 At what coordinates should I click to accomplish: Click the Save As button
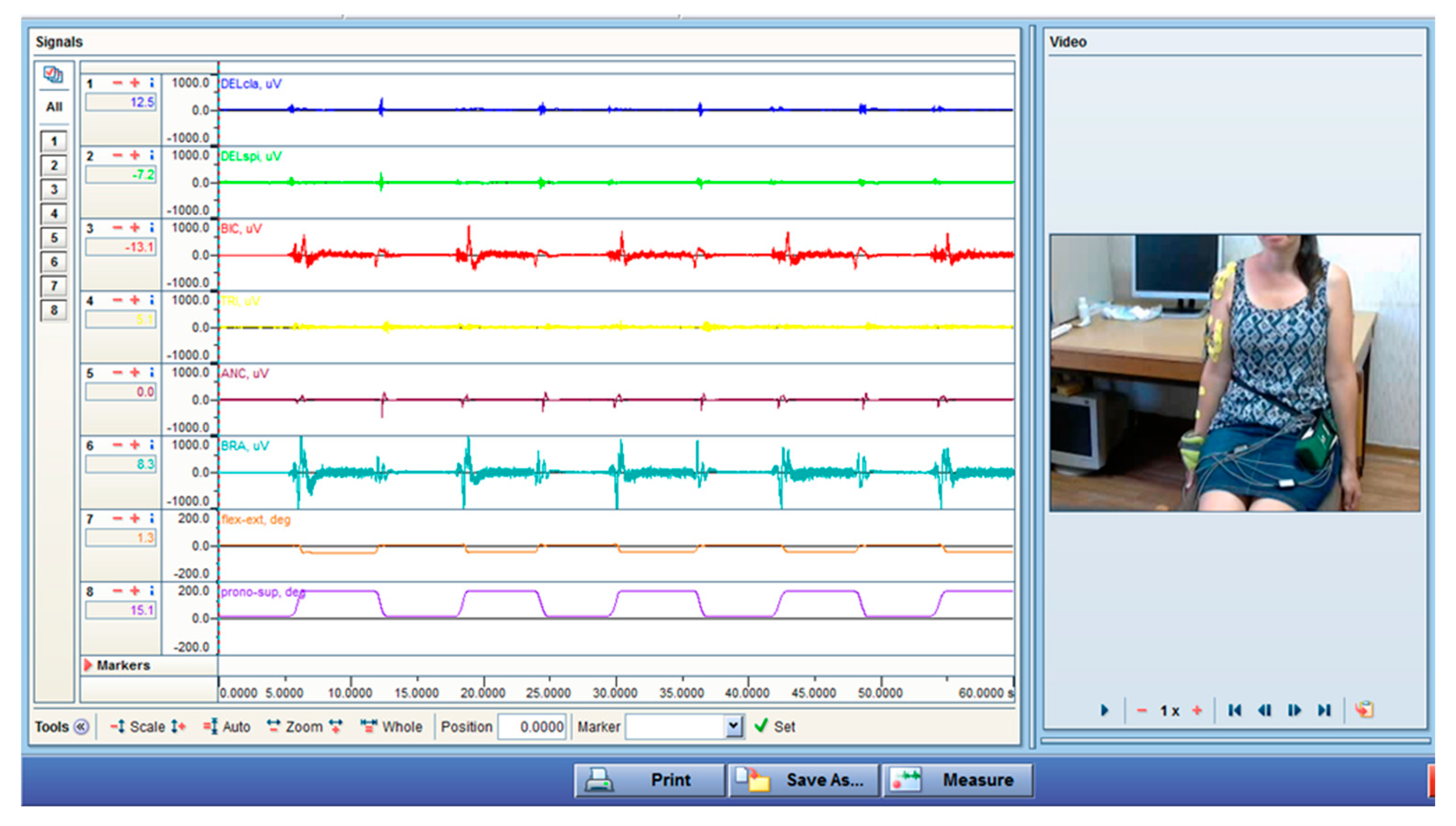pos(803,780)
